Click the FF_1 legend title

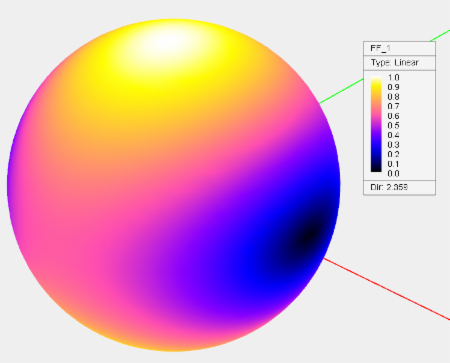[380, 49]
